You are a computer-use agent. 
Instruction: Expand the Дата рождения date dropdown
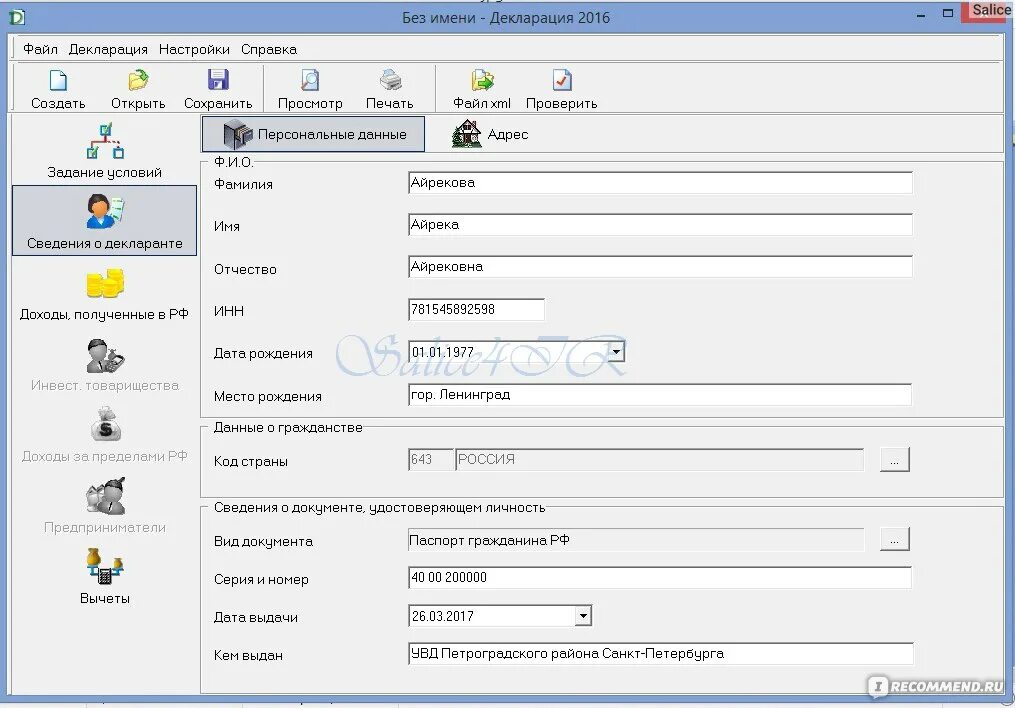[616, 351]
